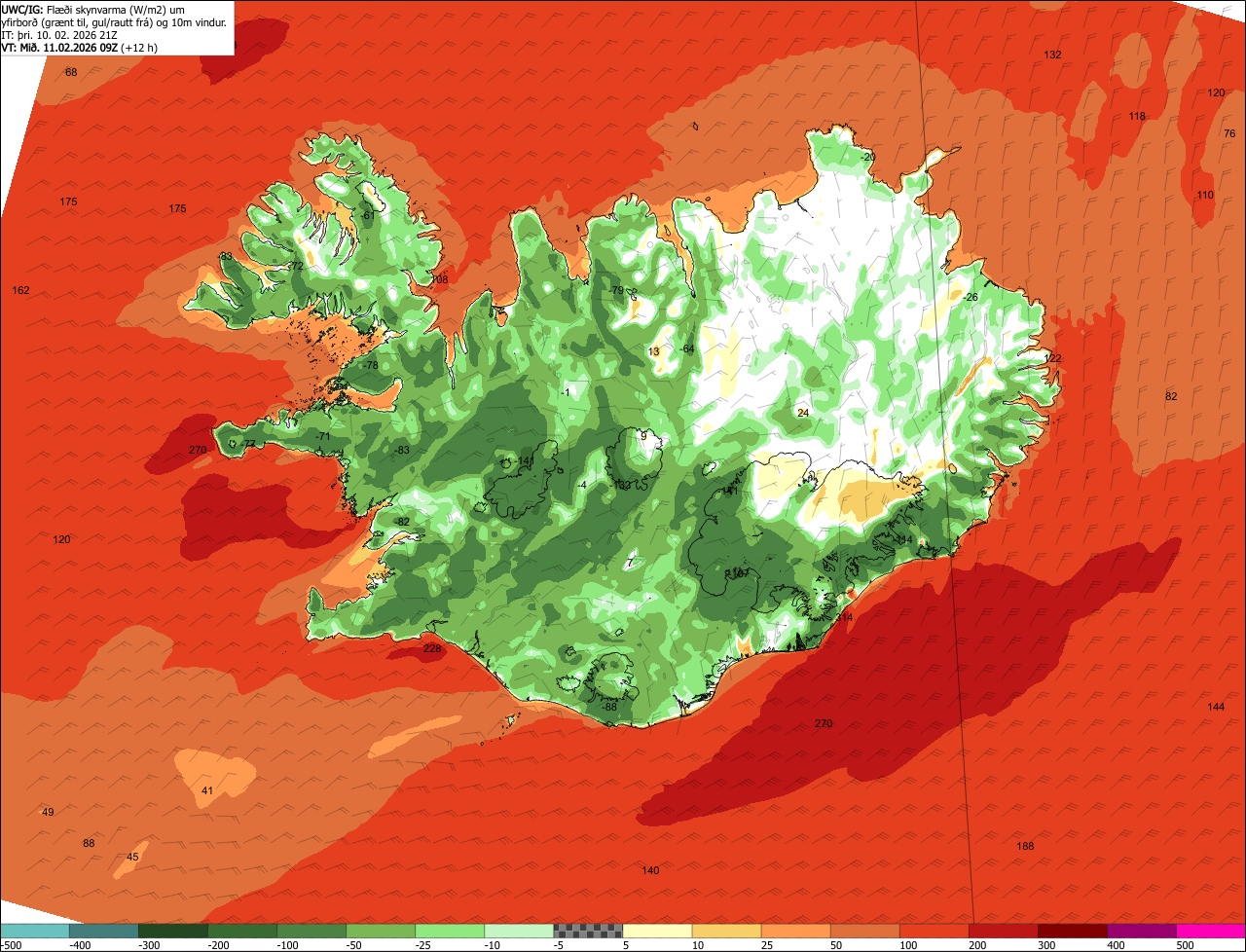Click the value 110 in the northeast ocean
Image resolution: width=1246 pixels, height=952 pixels.
point(1205,195)
